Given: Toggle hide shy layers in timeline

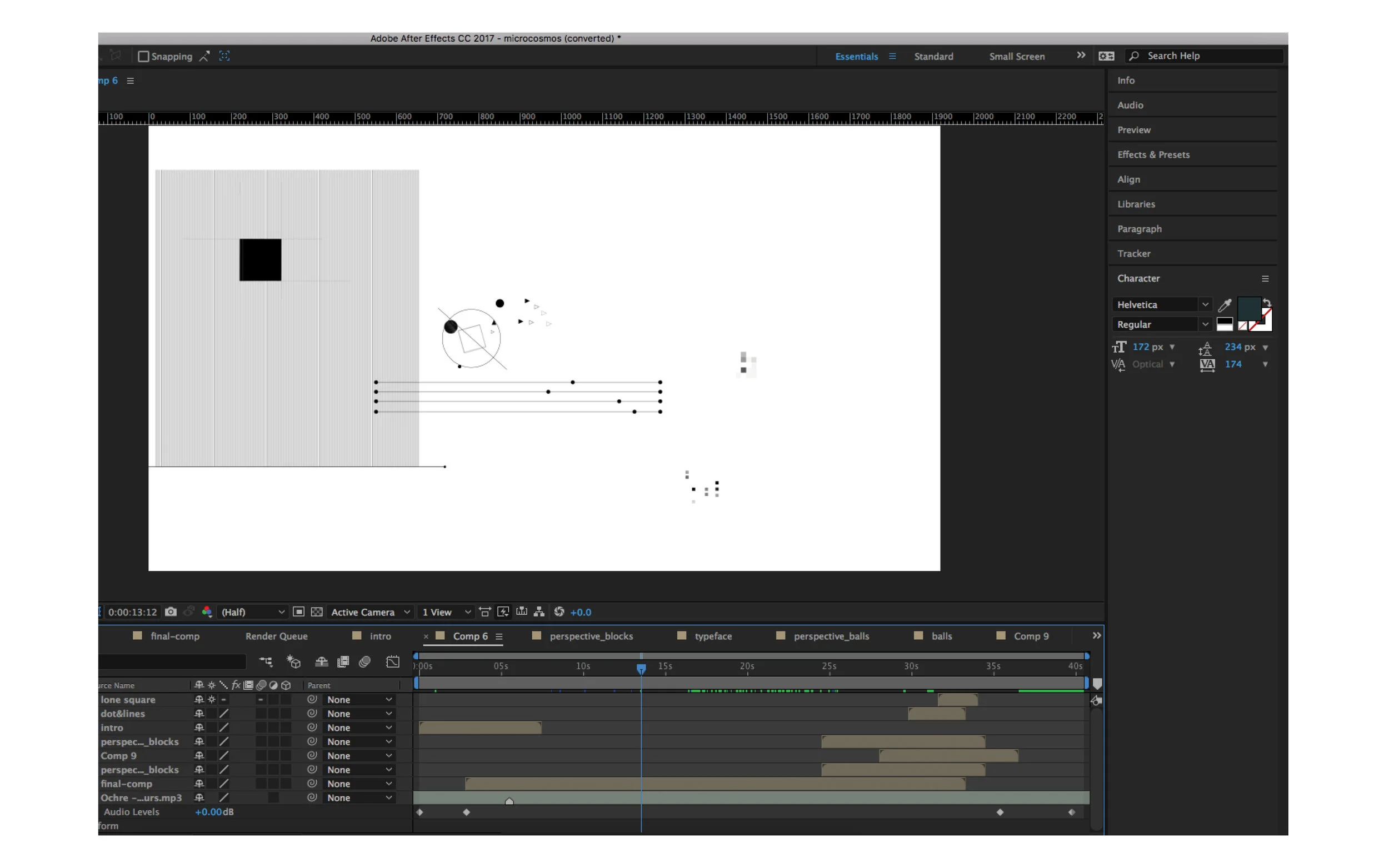Looking at the screenshot, I should click(x=322, y=662).
